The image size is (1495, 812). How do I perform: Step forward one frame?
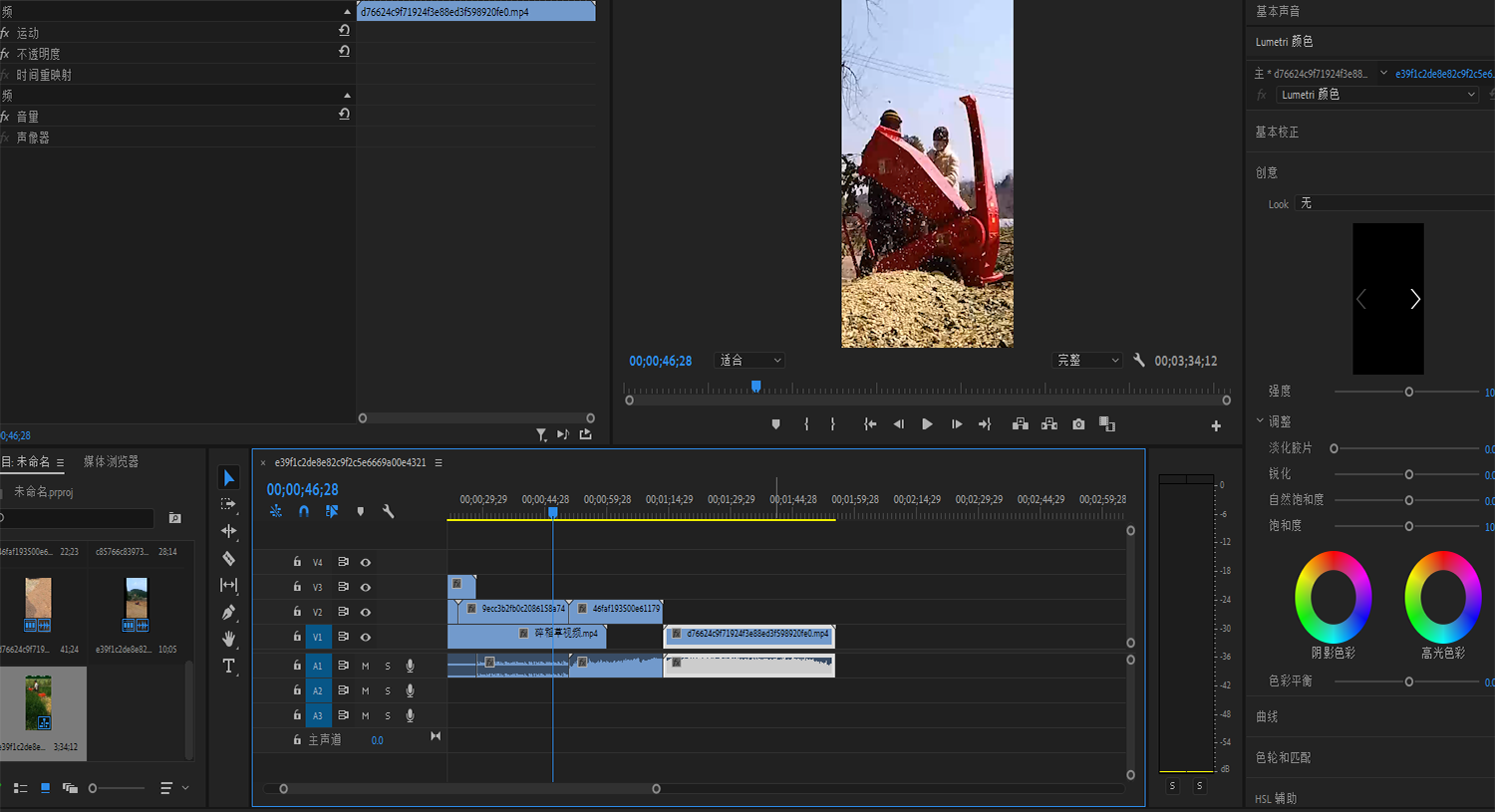click(956, 424)
